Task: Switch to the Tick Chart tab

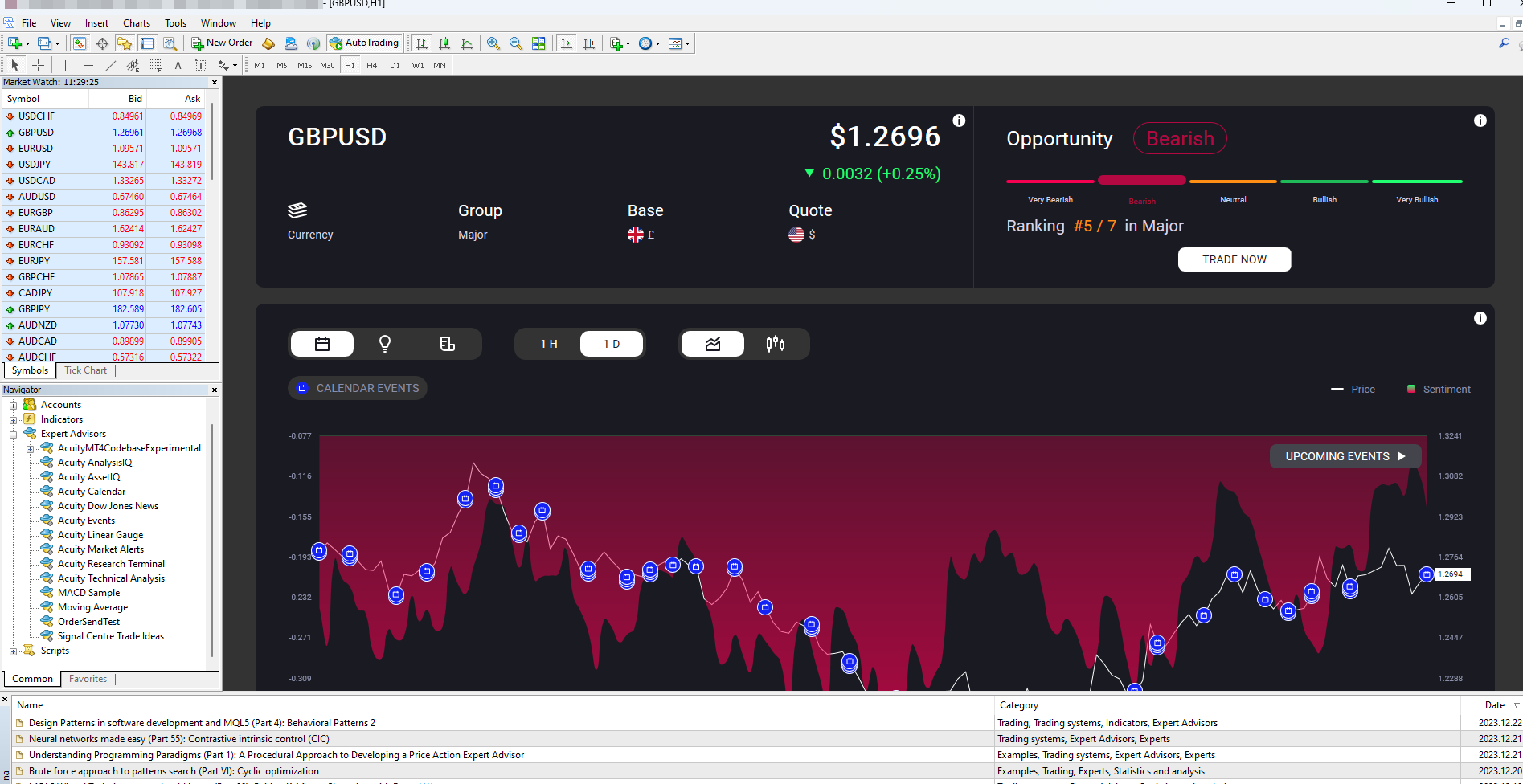Action: tap(85, 370)
